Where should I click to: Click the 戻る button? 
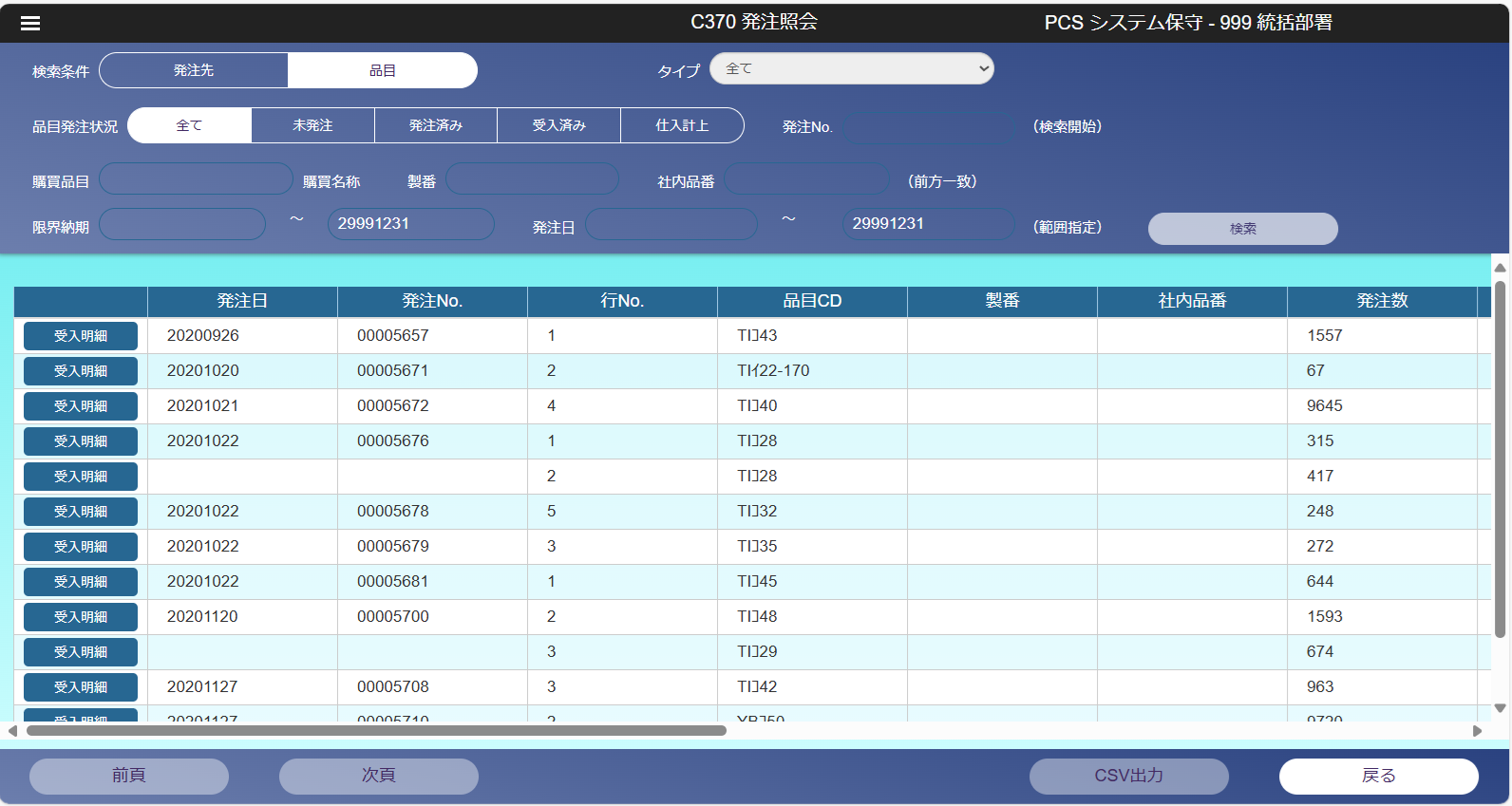[x=1379, y=776]
